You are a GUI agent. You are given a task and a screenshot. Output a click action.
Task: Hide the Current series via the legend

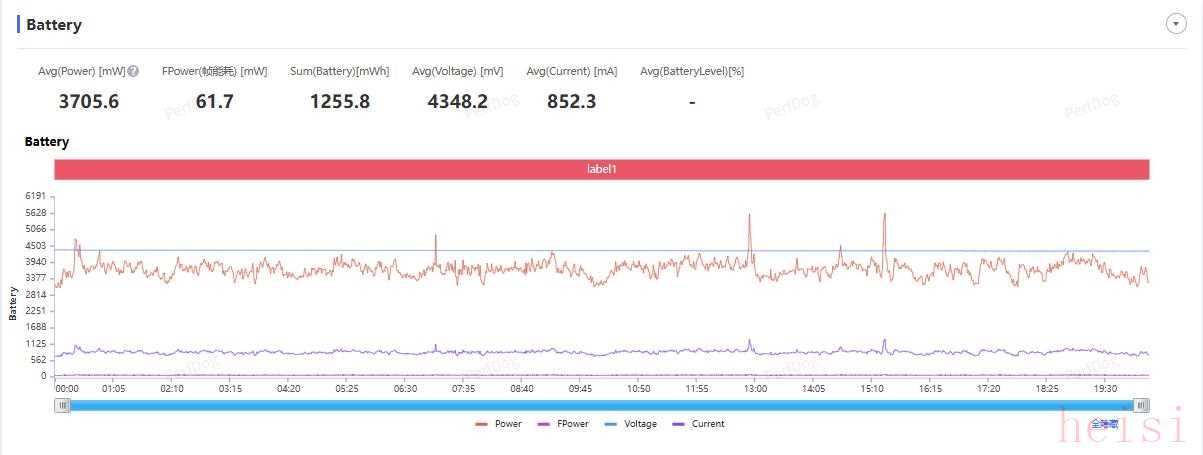tap(698, 424)
